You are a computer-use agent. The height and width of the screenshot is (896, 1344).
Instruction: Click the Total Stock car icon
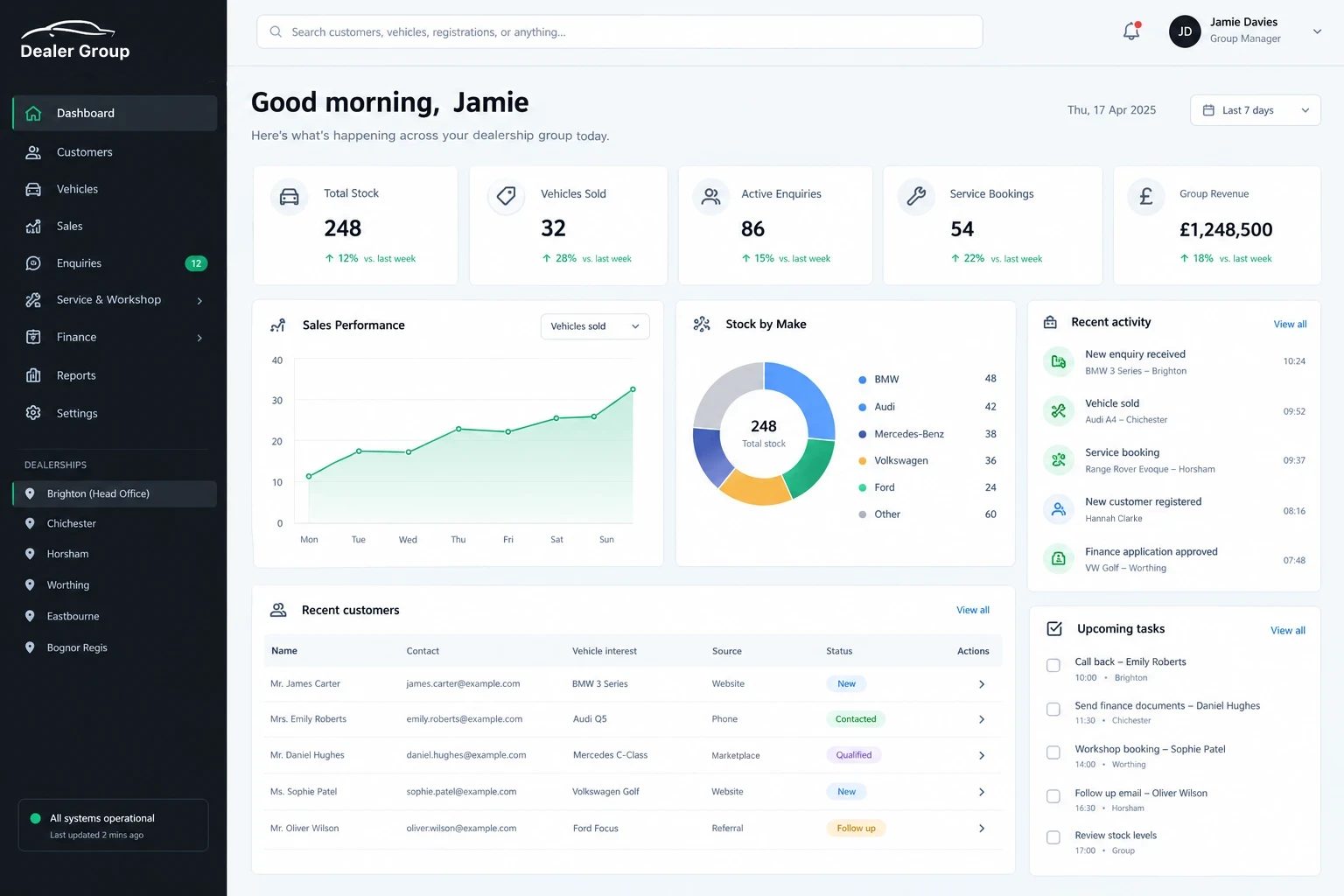point(289,197)
